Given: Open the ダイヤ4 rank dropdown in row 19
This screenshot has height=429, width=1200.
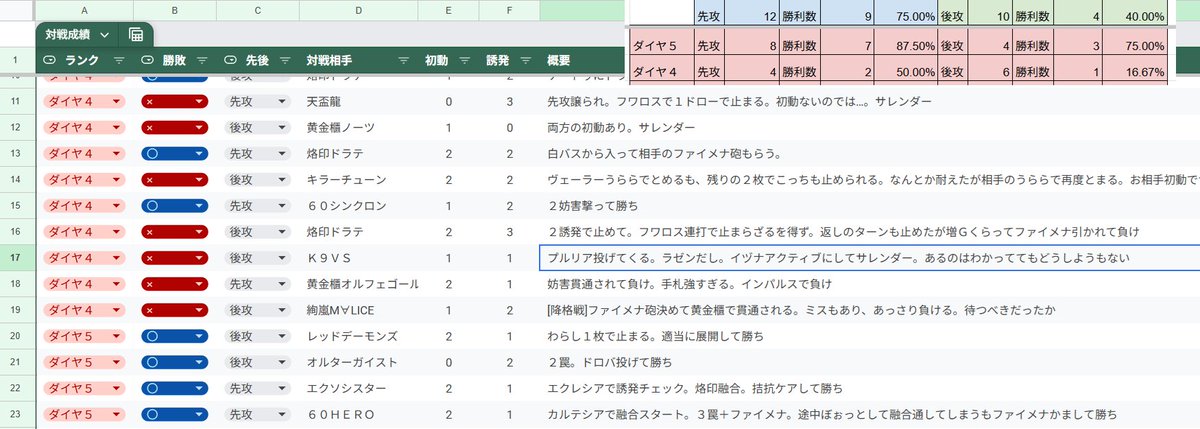Looking at the screenshot, I should point(83,309).
